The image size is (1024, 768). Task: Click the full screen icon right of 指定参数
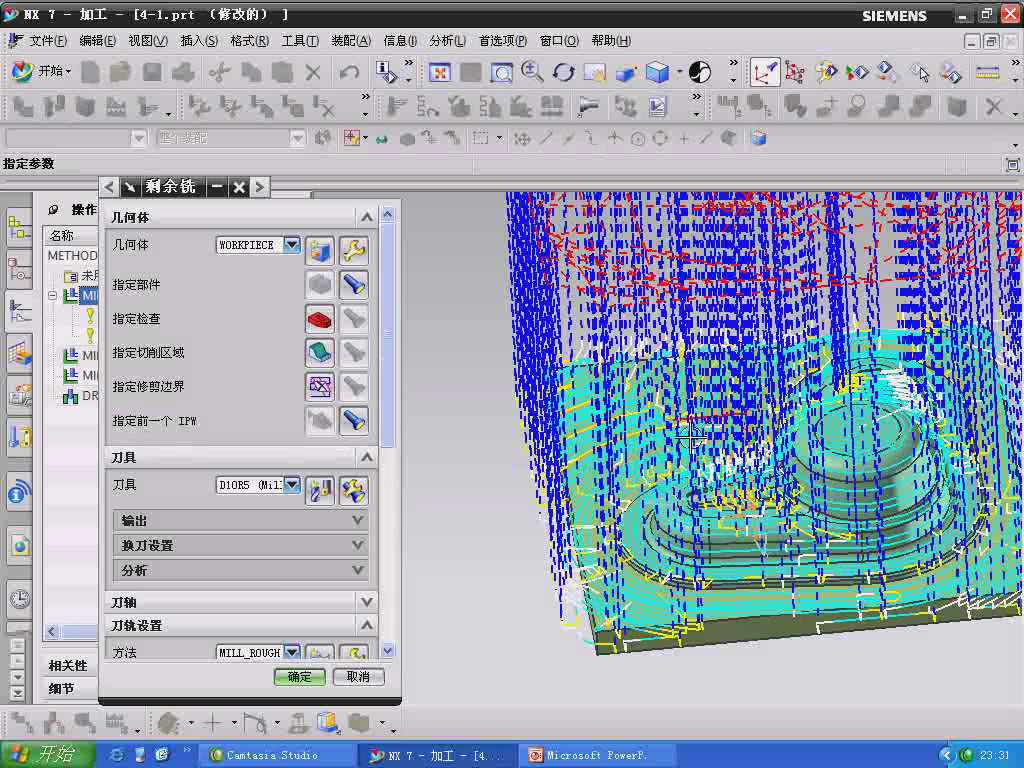coord(1012,165)
